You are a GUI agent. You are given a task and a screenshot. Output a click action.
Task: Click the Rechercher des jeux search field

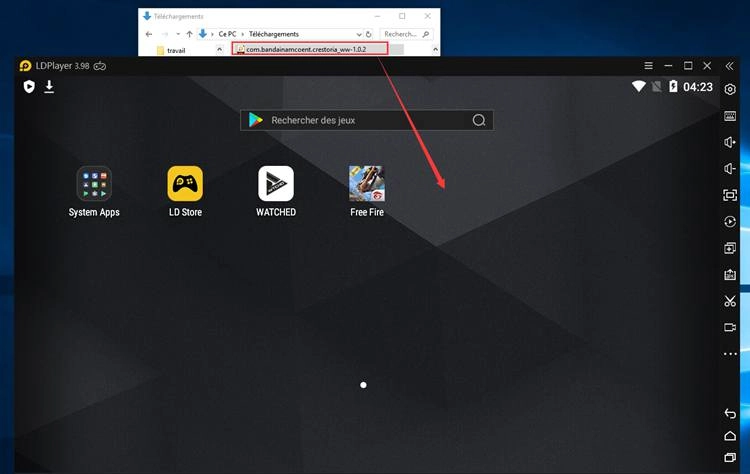click(x=367, y=120)
